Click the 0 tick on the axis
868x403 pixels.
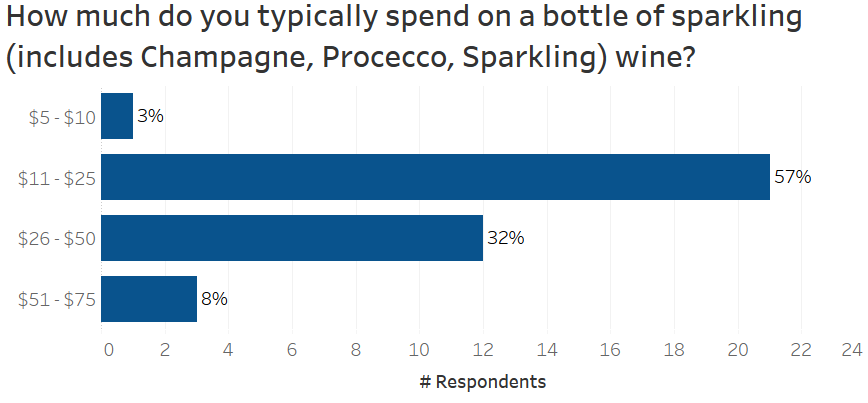coord(108,349)
